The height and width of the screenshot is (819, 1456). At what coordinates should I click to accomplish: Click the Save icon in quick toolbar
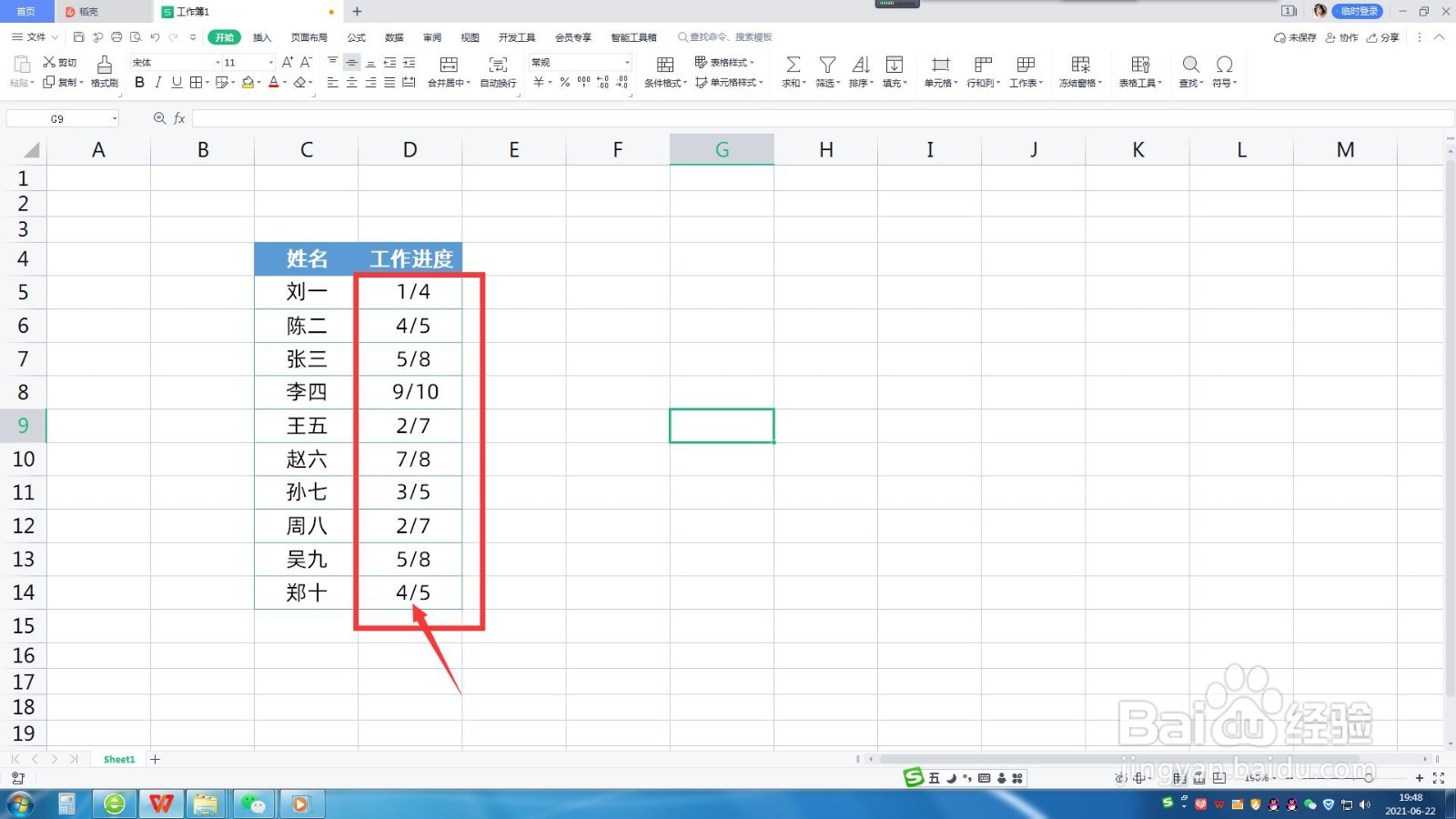[78, 37]
